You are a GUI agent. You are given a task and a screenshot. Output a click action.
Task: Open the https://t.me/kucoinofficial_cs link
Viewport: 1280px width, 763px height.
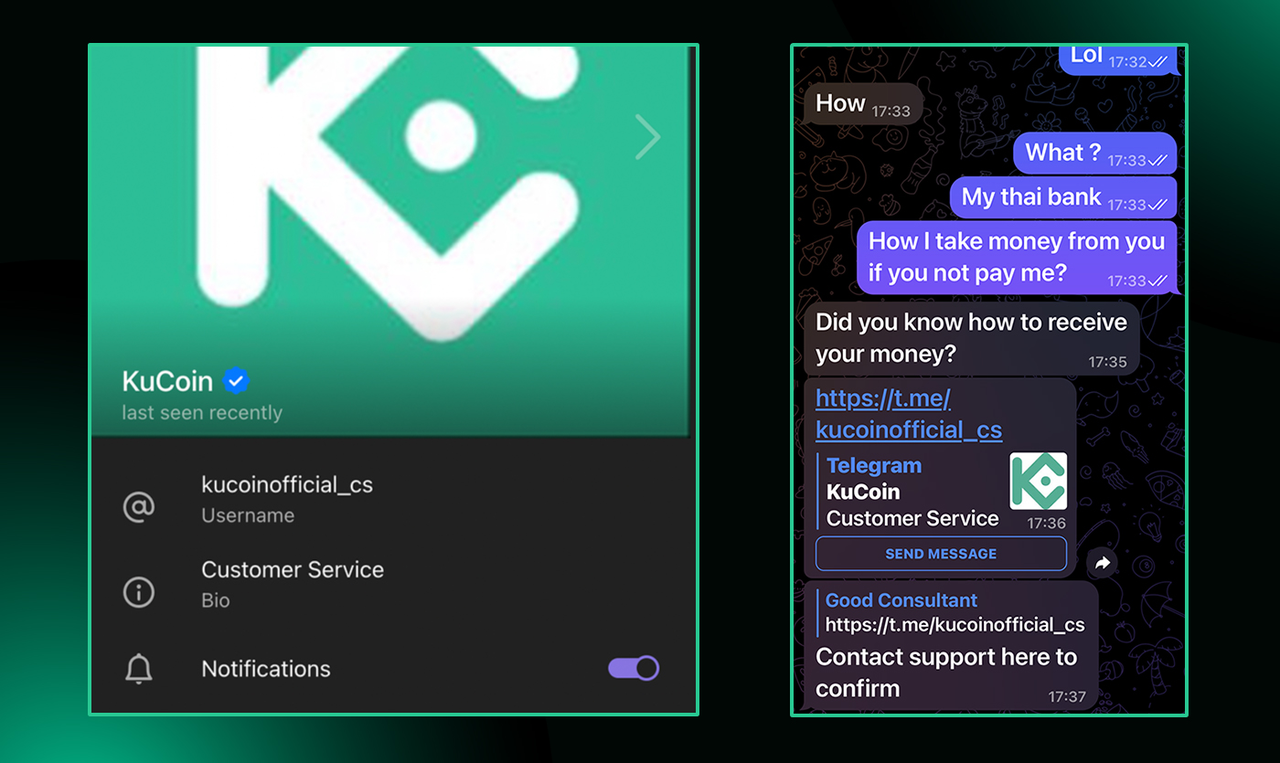pos(908,414)
